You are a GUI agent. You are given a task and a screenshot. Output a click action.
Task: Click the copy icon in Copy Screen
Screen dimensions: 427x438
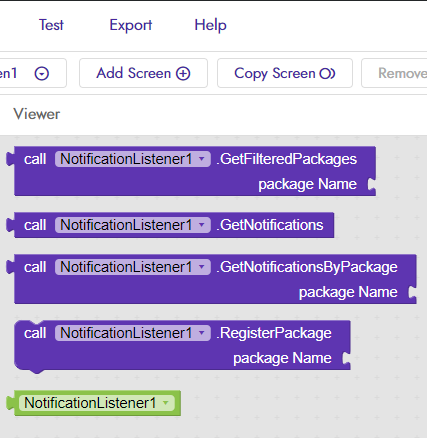(327, 73)
